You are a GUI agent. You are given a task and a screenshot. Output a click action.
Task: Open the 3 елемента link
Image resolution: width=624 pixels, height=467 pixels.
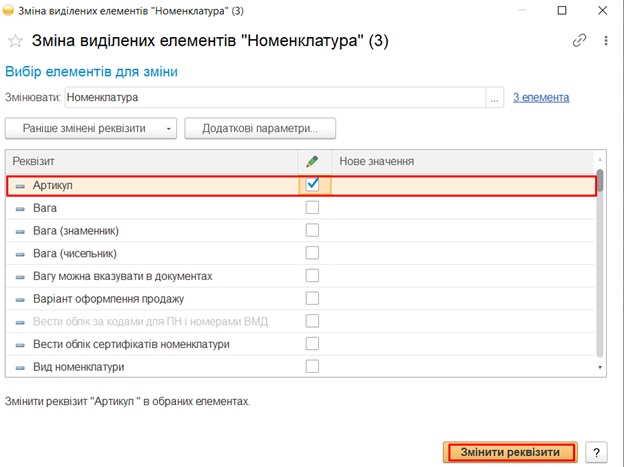[x=541, y=98]
